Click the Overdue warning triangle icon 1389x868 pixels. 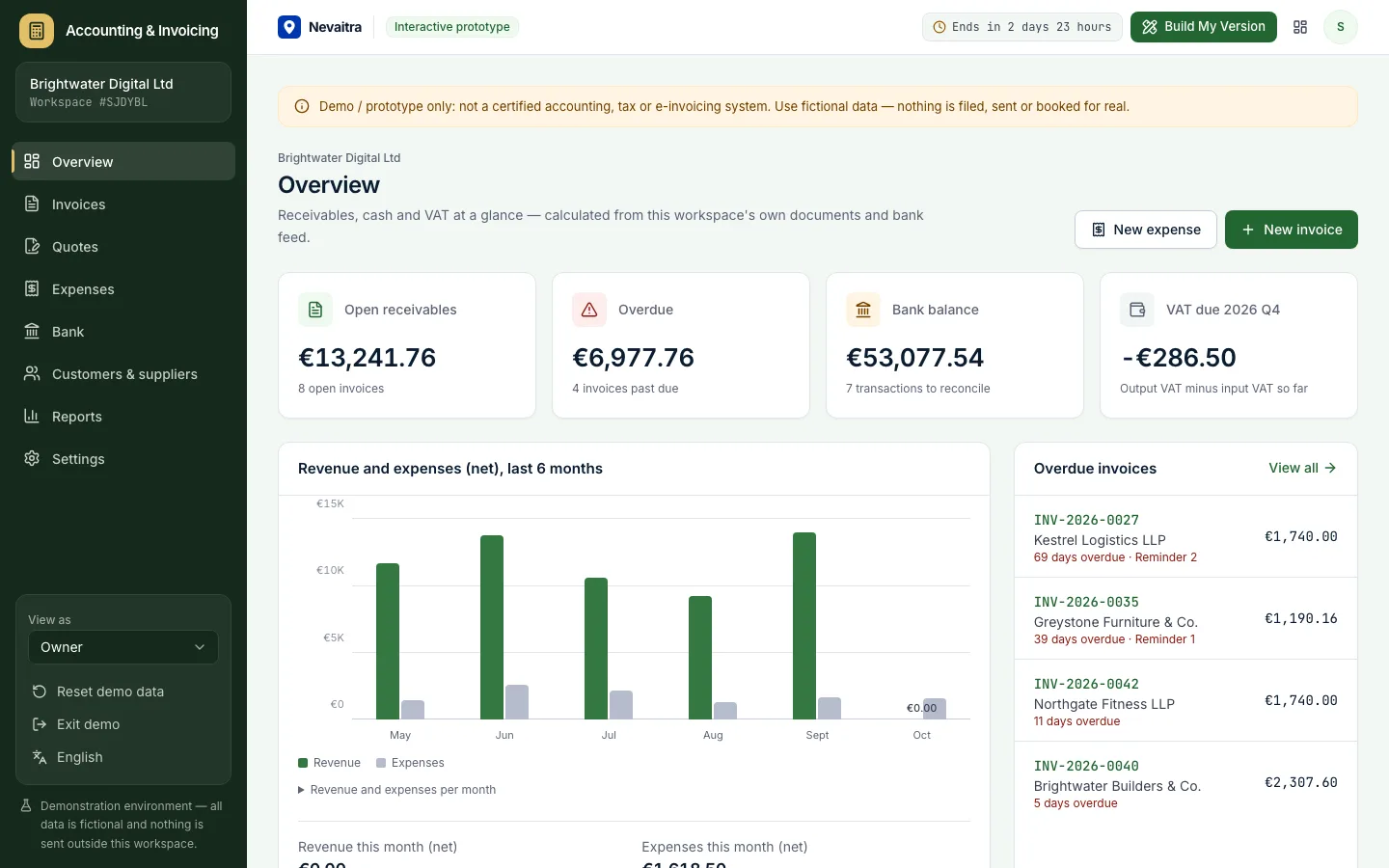tap(589, 310)
